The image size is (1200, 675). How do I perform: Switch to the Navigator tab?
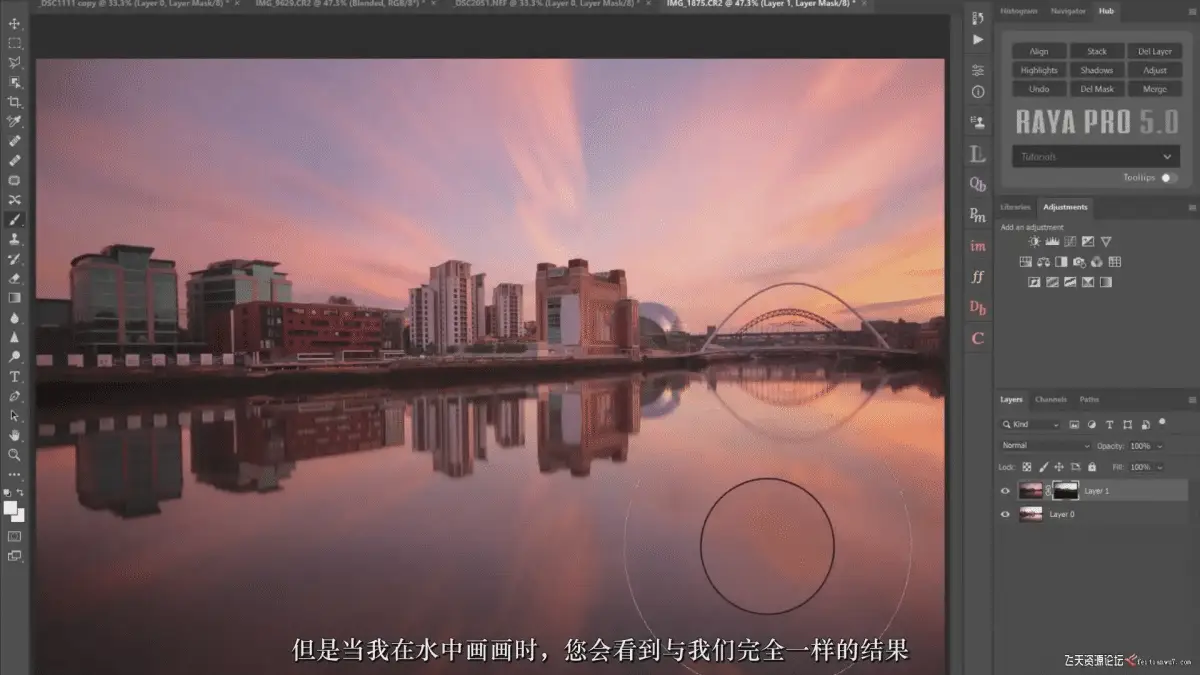(x=1068, y=10)
